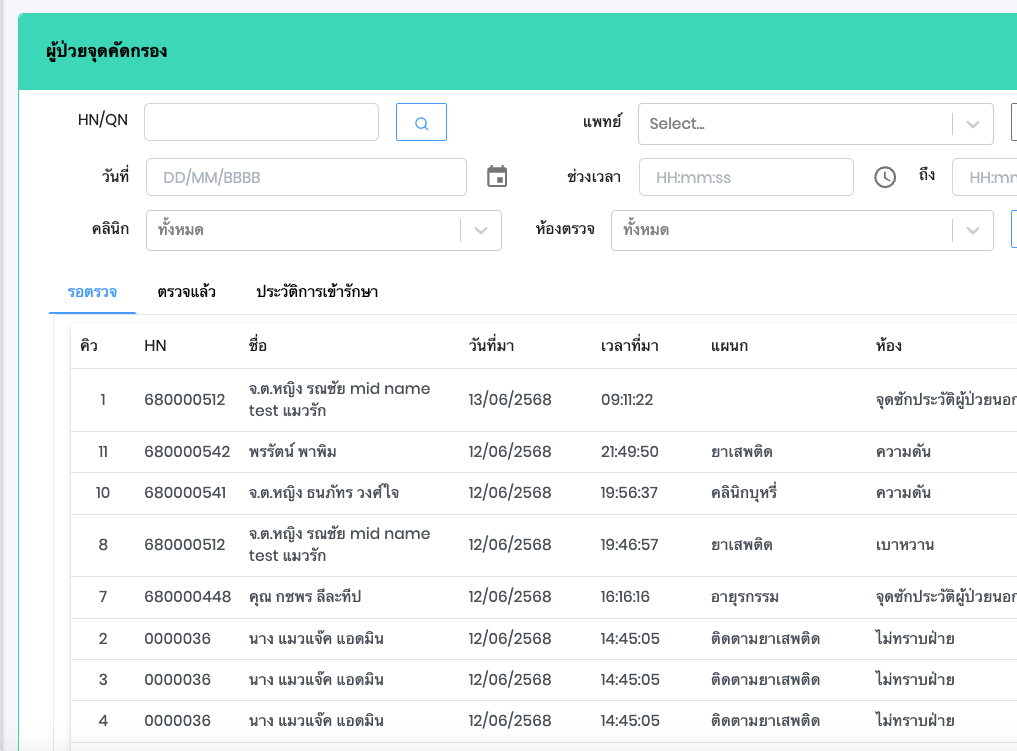Click the start time HH:mm:ss field
The image size is (1017, 751).
745,177
